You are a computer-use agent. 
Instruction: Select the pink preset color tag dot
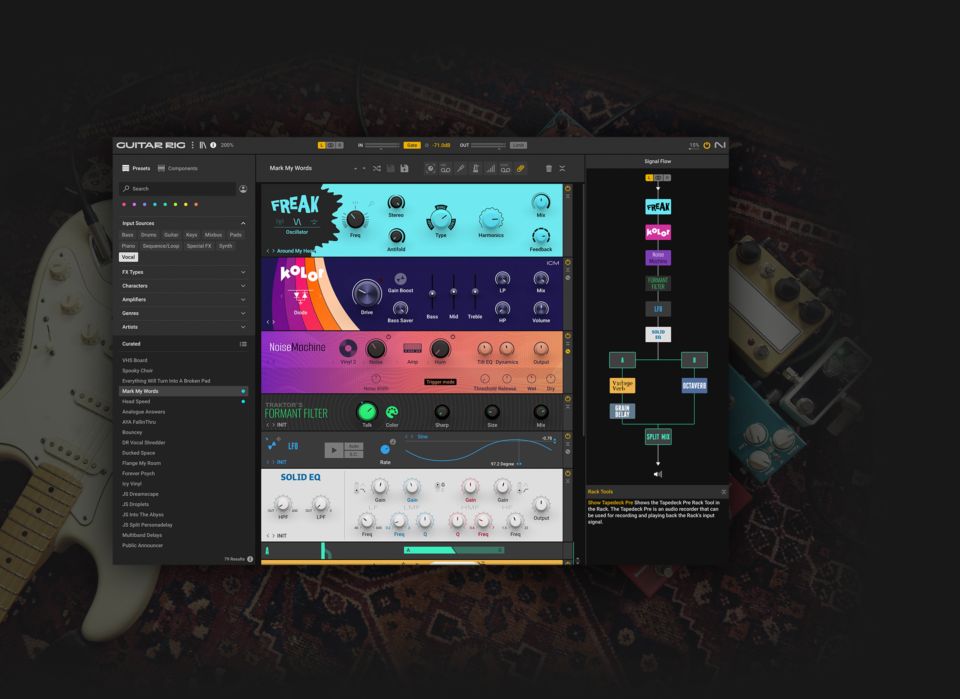coord(123,204)
